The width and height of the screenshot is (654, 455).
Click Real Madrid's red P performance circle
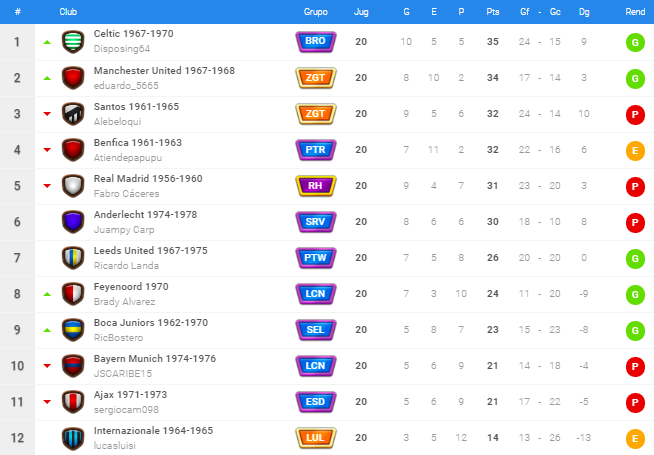tap(635, 186)
